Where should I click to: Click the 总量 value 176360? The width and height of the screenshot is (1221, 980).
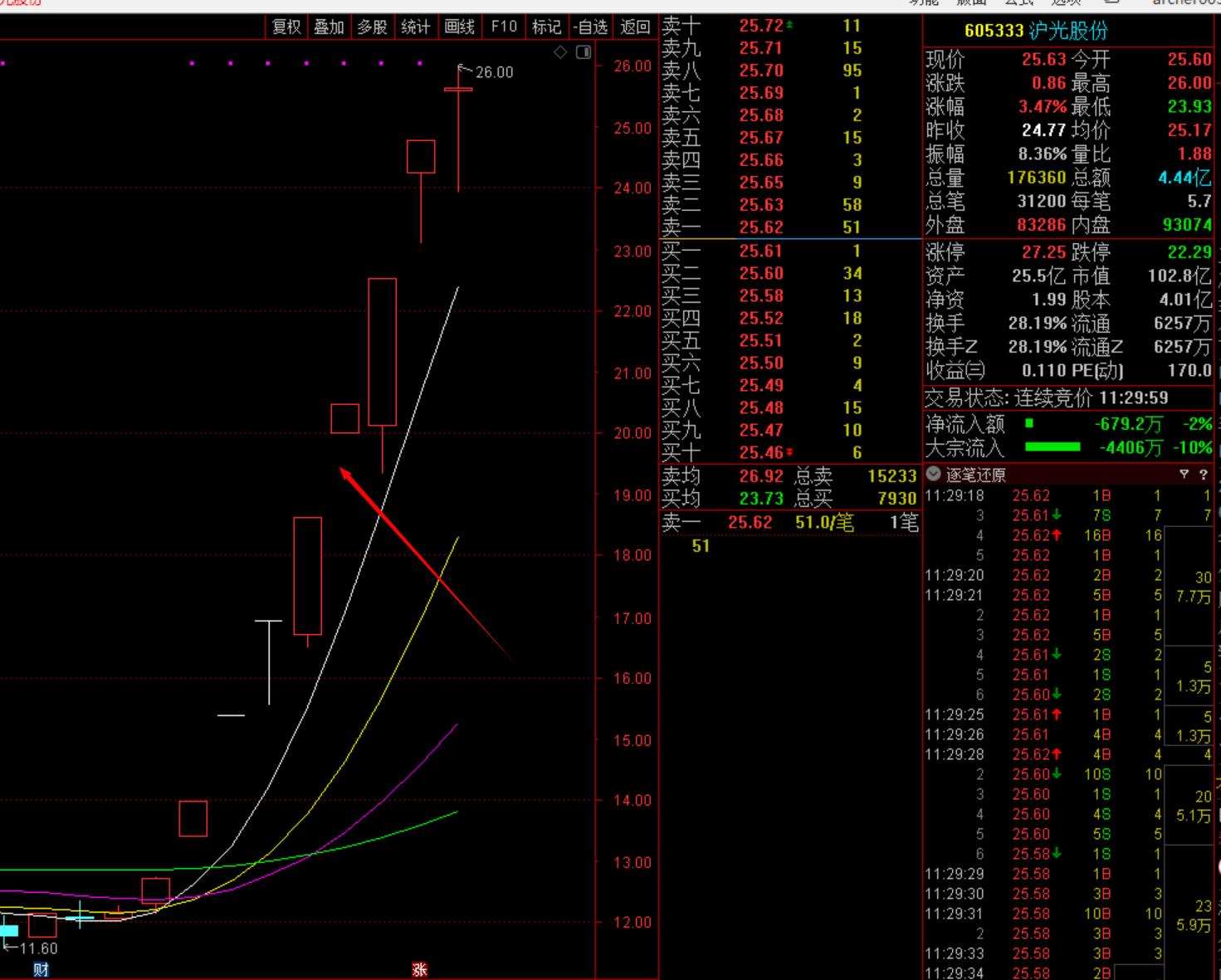point(1036,178)
